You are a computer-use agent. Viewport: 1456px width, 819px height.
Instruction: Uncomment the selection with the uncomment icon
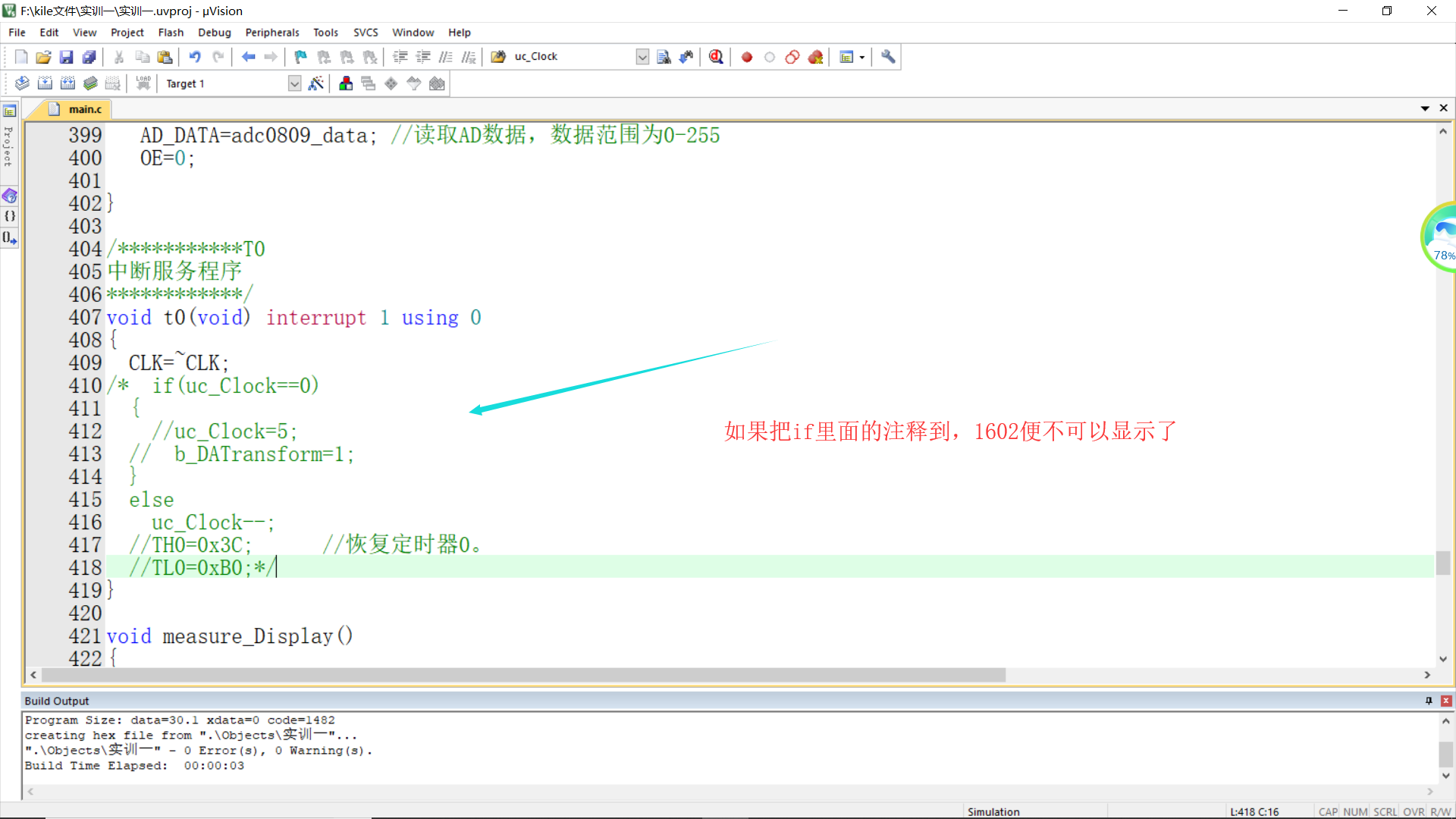(x=469, y=57)
